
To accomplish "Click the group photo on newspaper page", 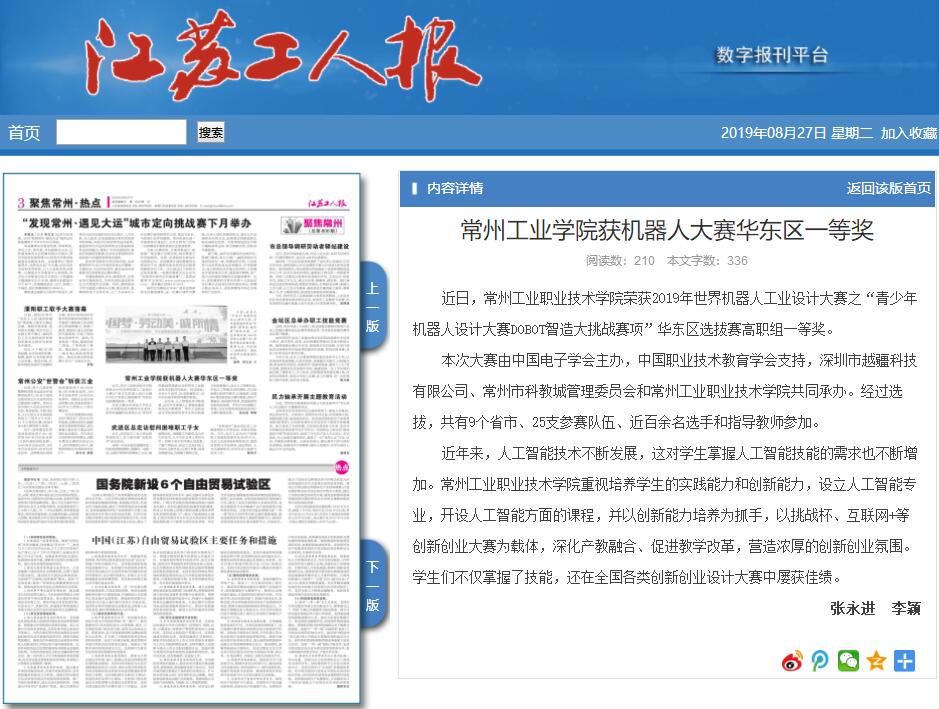I will (x=166, y=335).
